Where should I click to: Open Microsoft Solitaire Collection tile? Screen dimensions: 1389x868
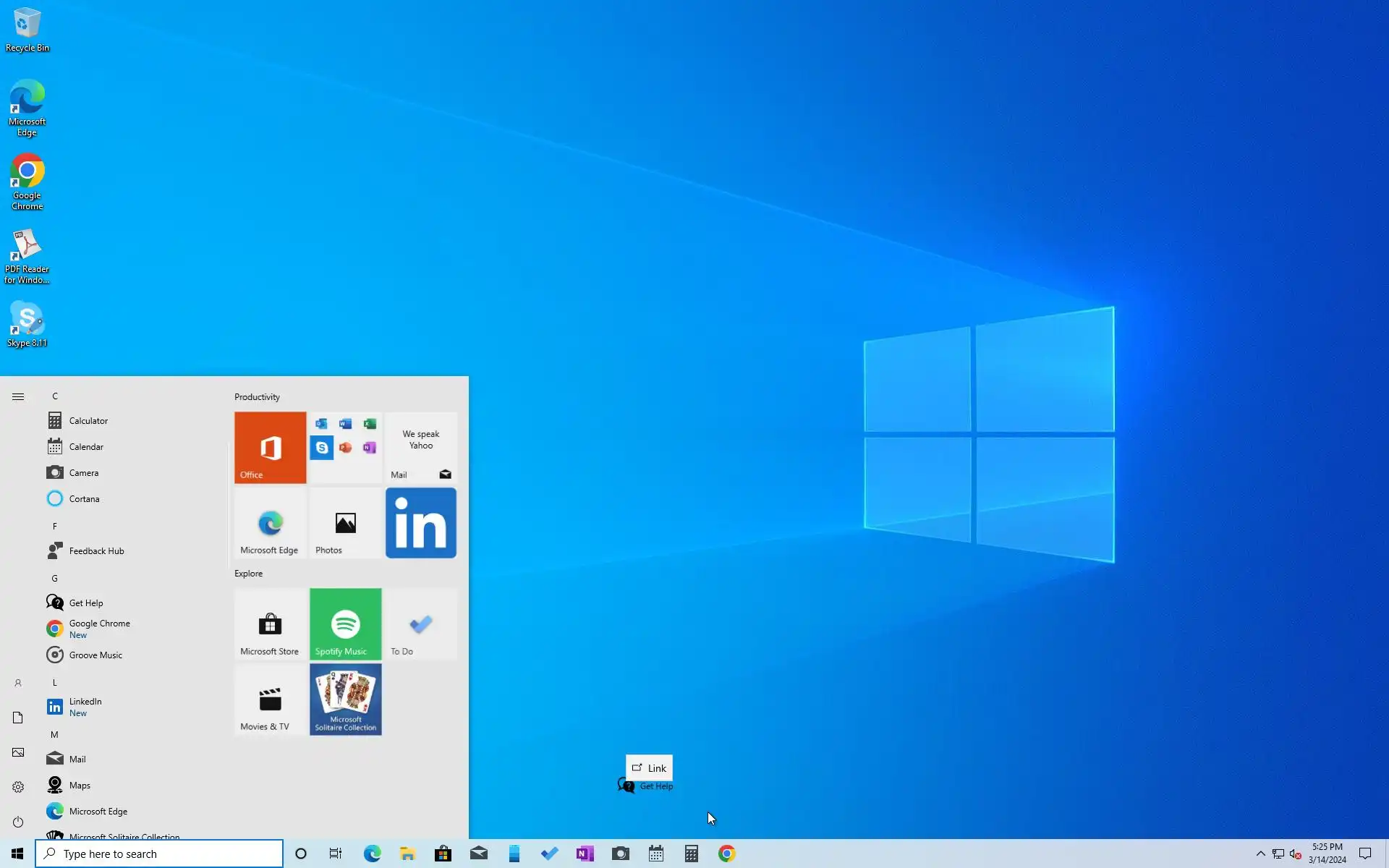point(345,699)
